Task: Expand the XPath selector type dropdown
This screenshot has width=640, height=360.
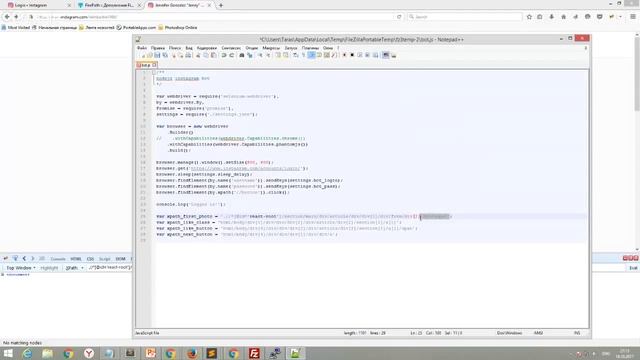Action: click(x=74, y=268)
